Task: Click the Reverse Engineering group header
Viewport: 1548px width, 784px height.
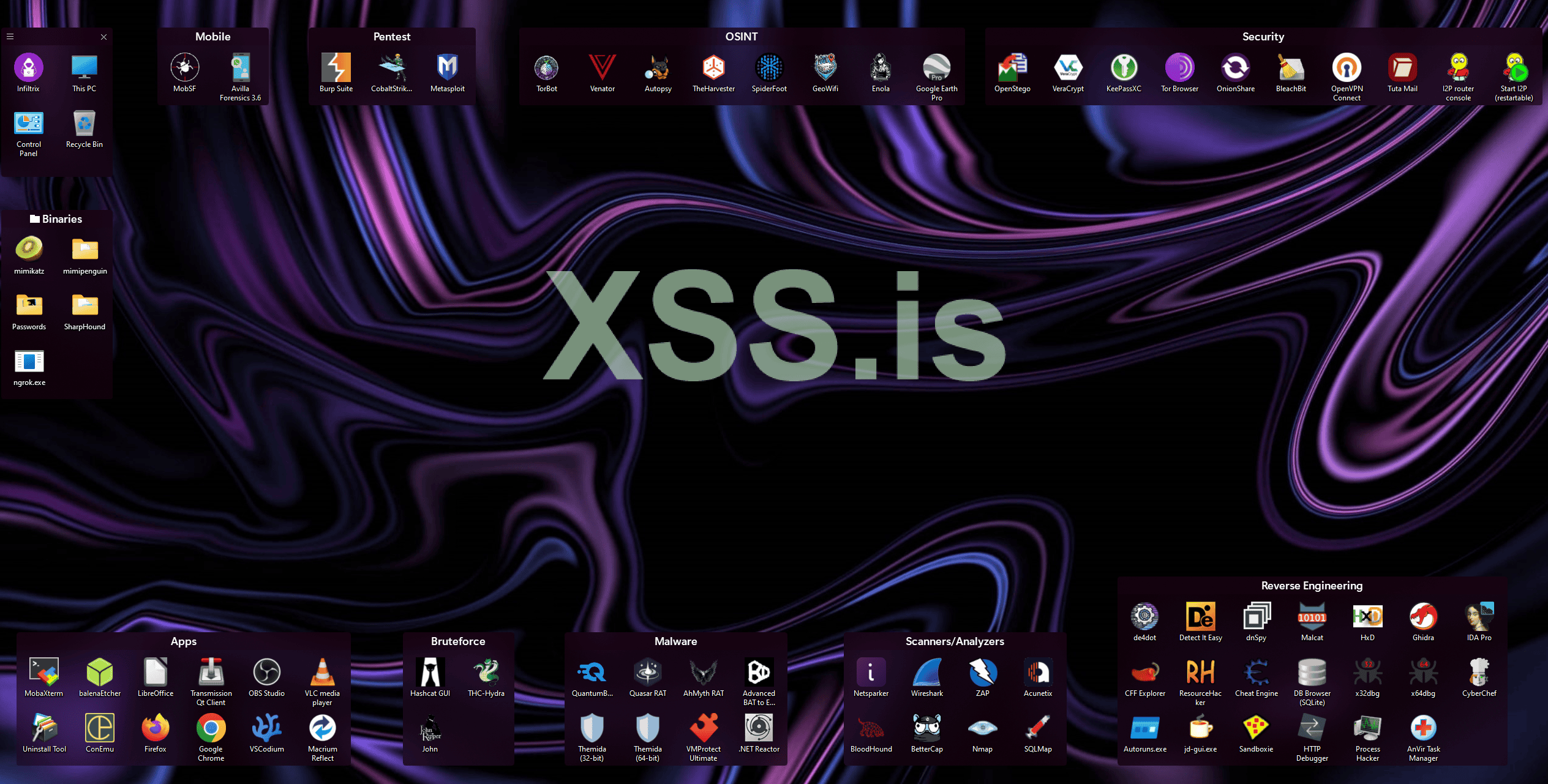Action: 1312,586
